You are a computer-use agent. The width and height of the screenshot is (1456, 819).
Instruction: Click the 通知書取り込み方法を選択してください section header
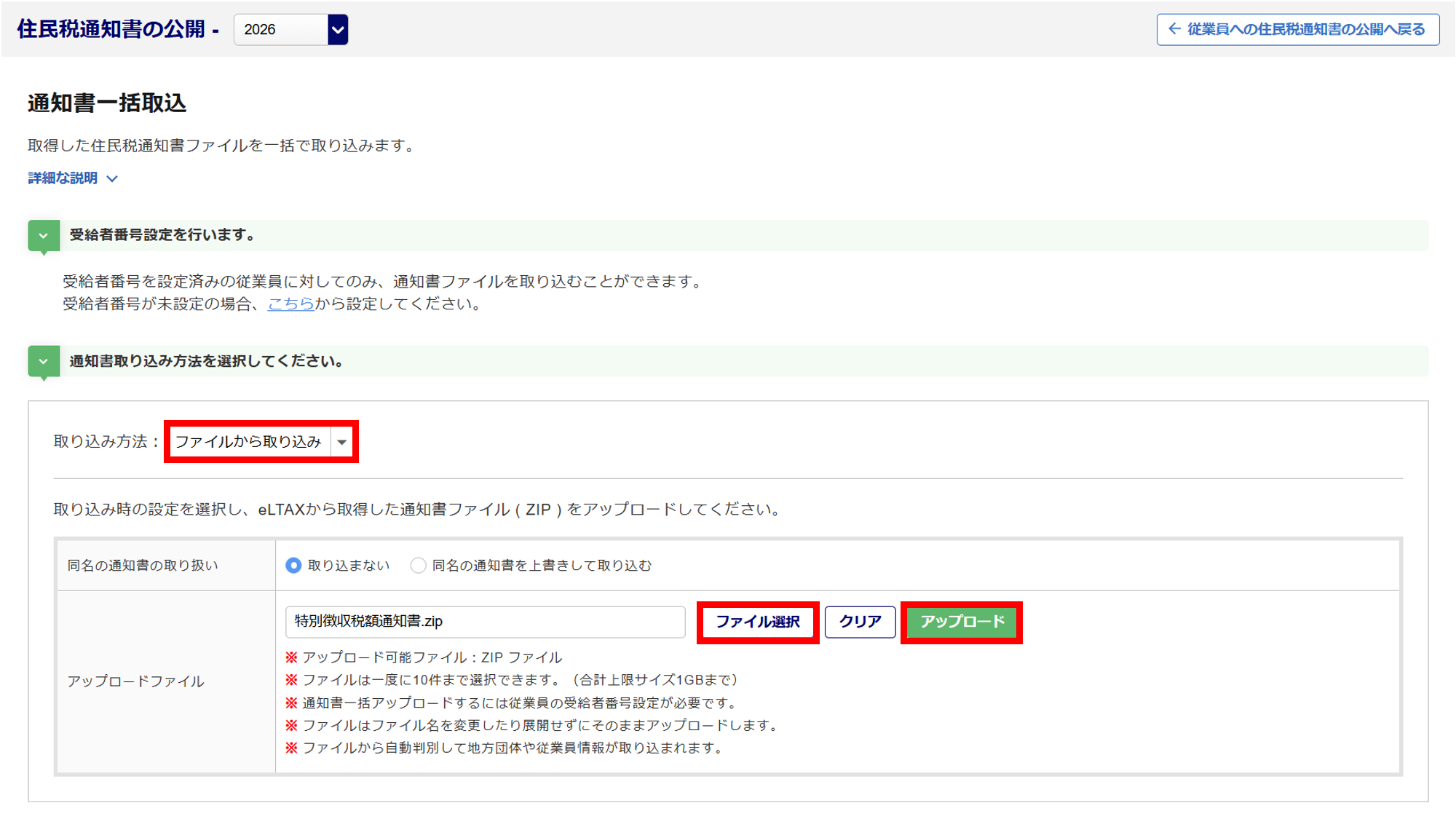[728, 362]
